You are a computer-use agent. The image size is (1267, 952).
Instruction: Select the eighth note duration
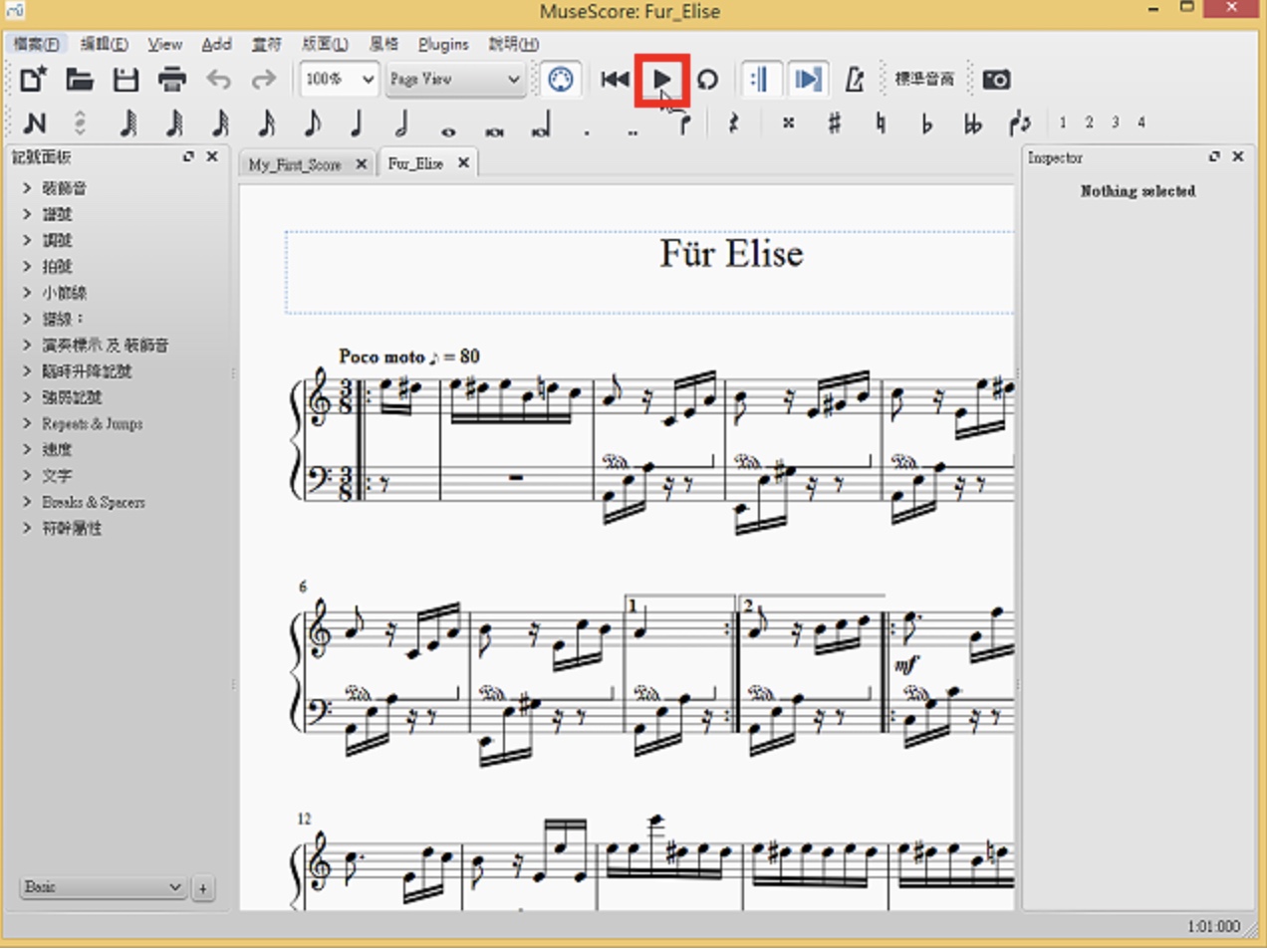coord(312,122)
